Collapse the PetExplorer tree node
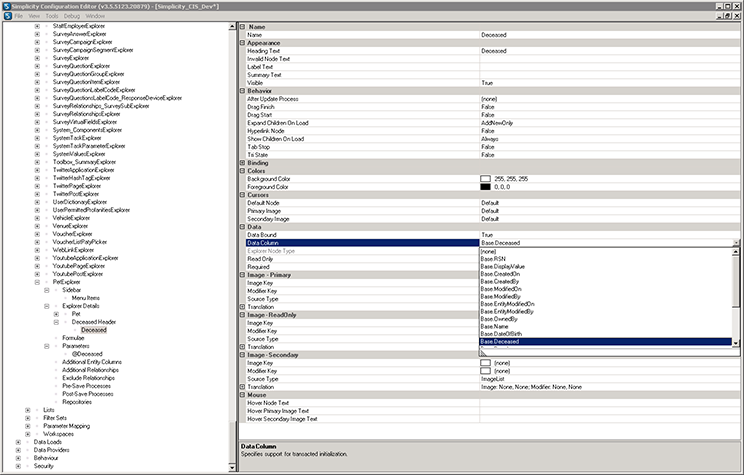 37,281
